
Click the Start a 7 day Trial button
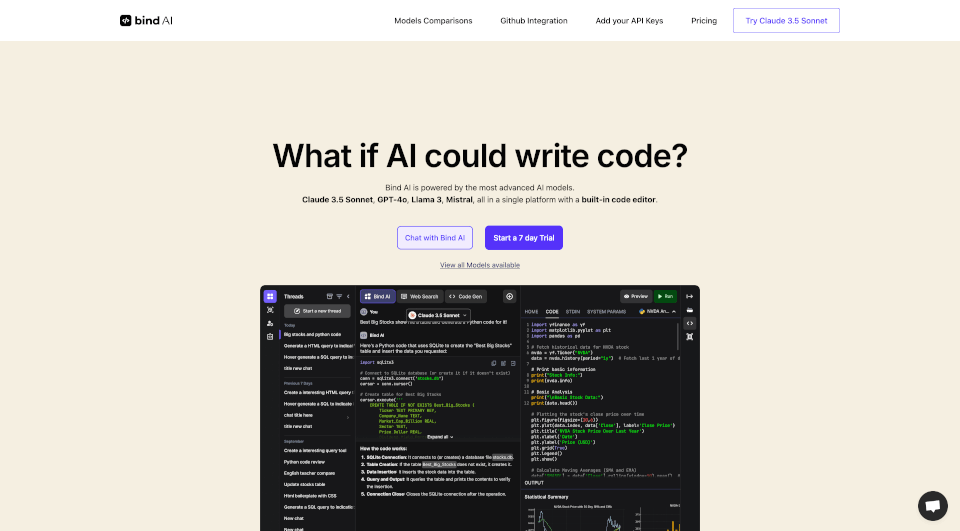tap(523, 238)
